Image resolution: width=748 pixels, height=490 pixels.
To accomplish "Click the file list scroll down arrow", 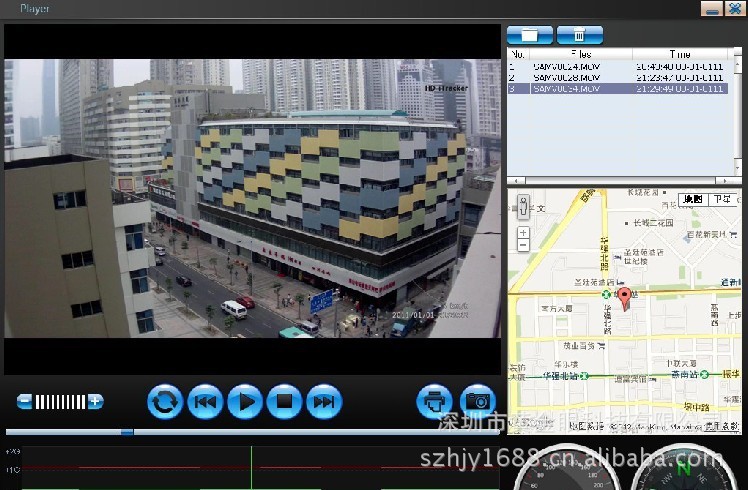I will click(738, 168).
